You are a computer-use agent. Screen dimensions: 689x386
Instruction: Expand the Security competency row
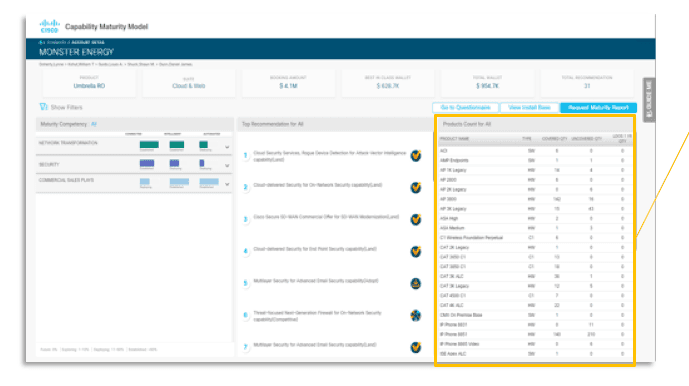(227, 166)
